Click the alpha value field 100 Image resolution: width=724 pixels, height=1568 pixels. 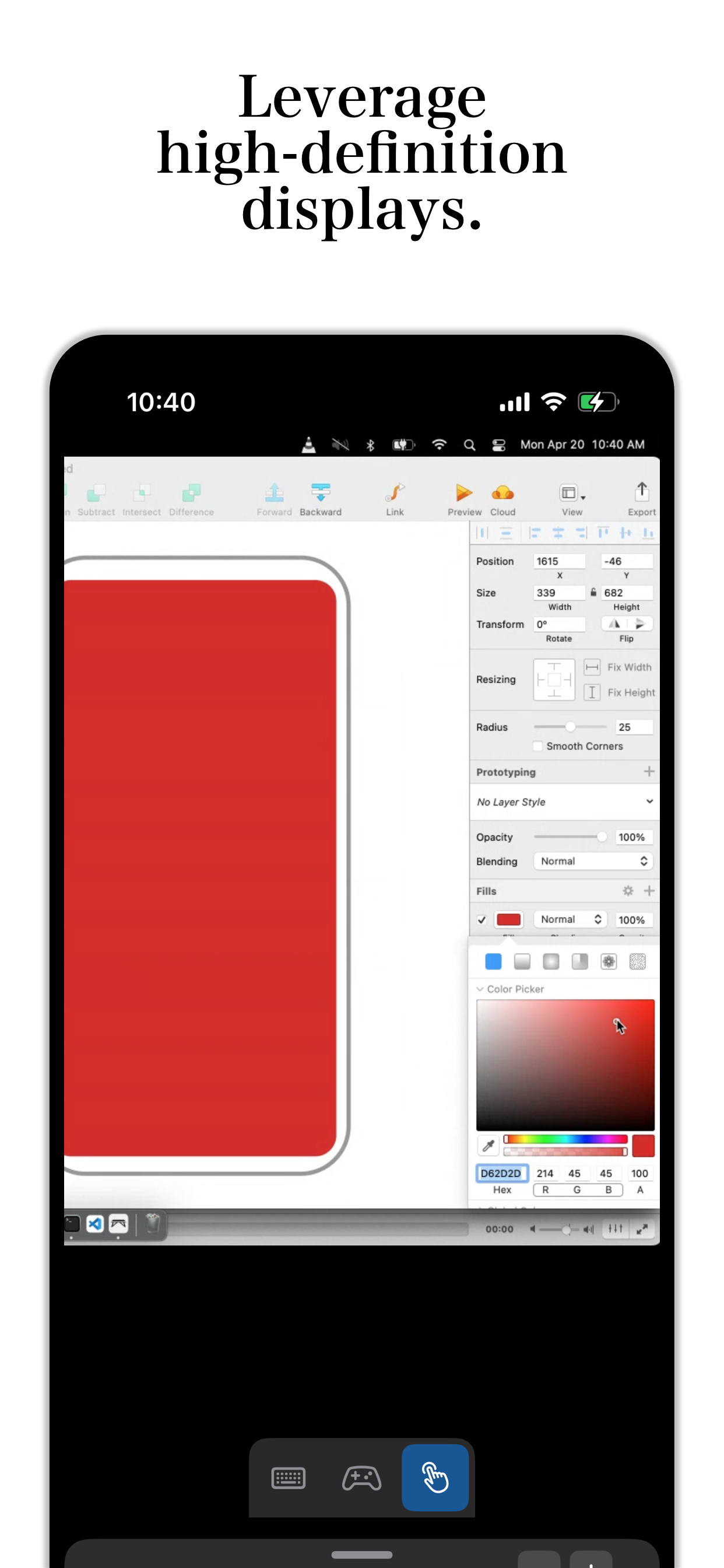[x=639, y=1173]
